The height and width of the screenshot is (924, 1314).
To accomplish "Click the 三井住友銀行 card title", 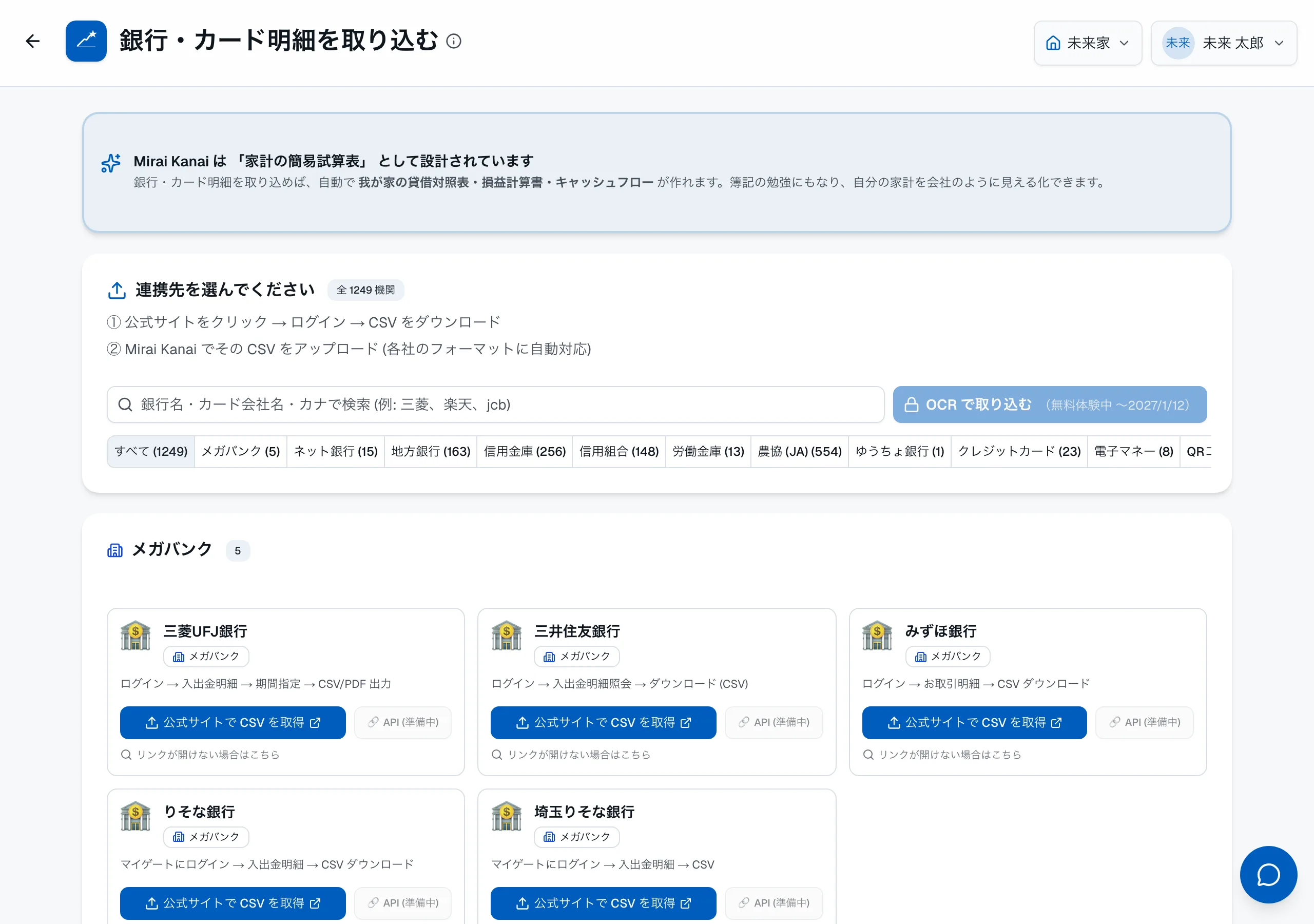I will click(x=577, y=631).
